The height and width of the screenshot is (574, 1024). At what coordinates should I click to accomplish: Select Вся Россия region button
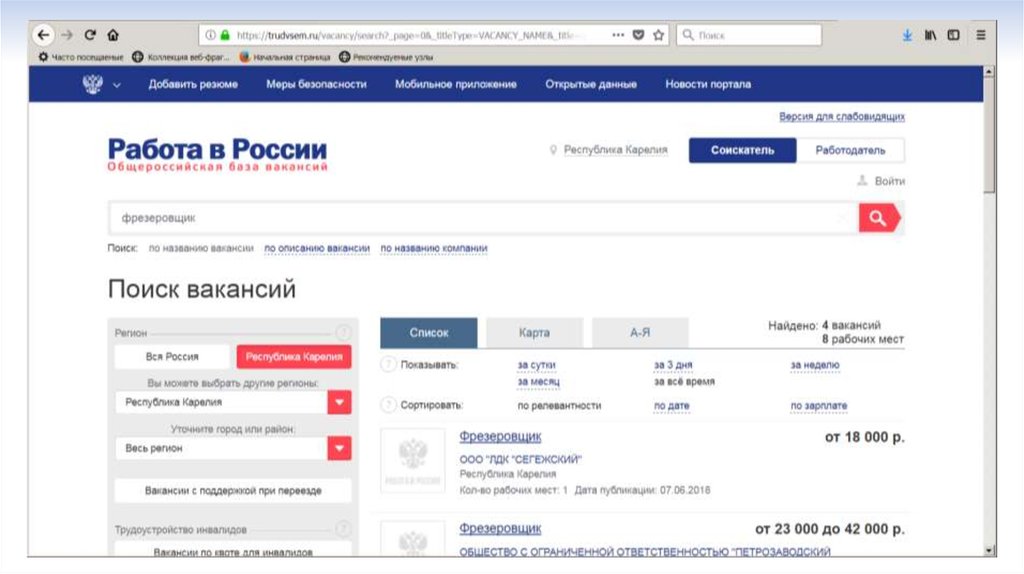pyautogui.click(x=172, y=357)
